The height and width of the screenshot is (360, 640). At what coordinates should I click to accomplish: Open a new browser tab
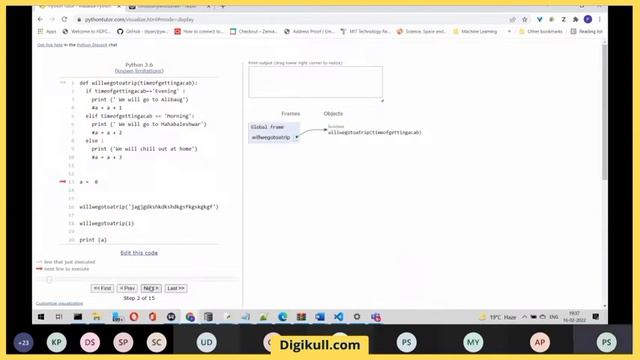click(x=223, y=7)
